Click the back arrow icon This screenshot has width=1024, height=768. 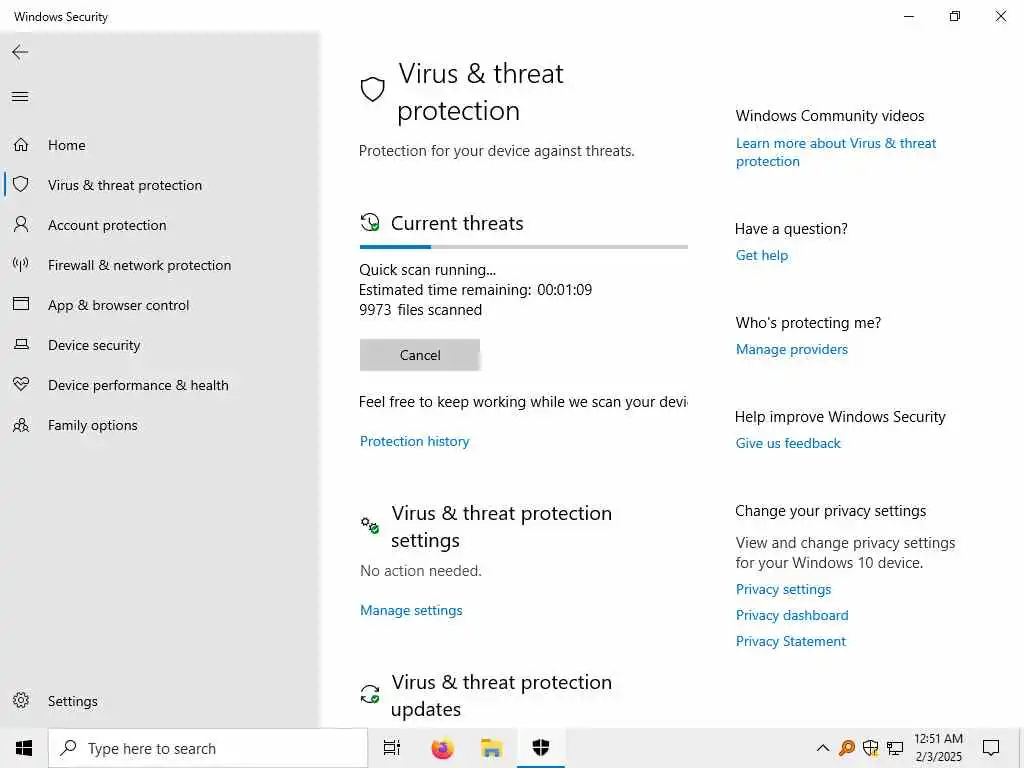pyautogui.click(x=20, y=52)
